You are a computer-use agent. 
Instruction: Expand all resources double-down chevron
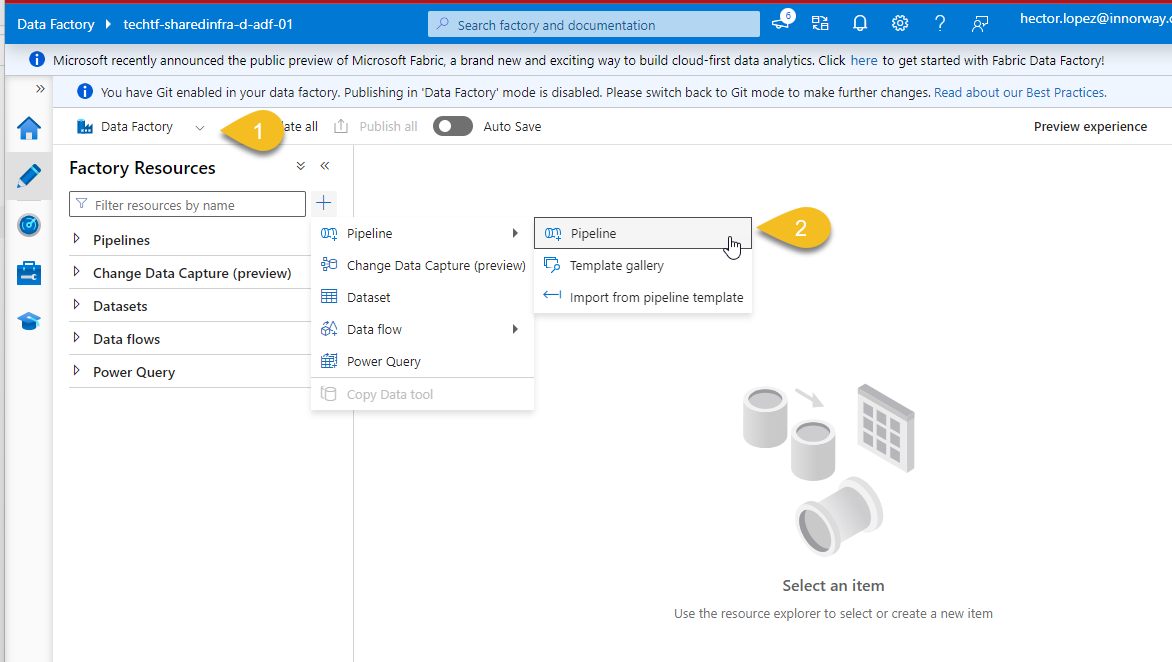click(300, 166)
